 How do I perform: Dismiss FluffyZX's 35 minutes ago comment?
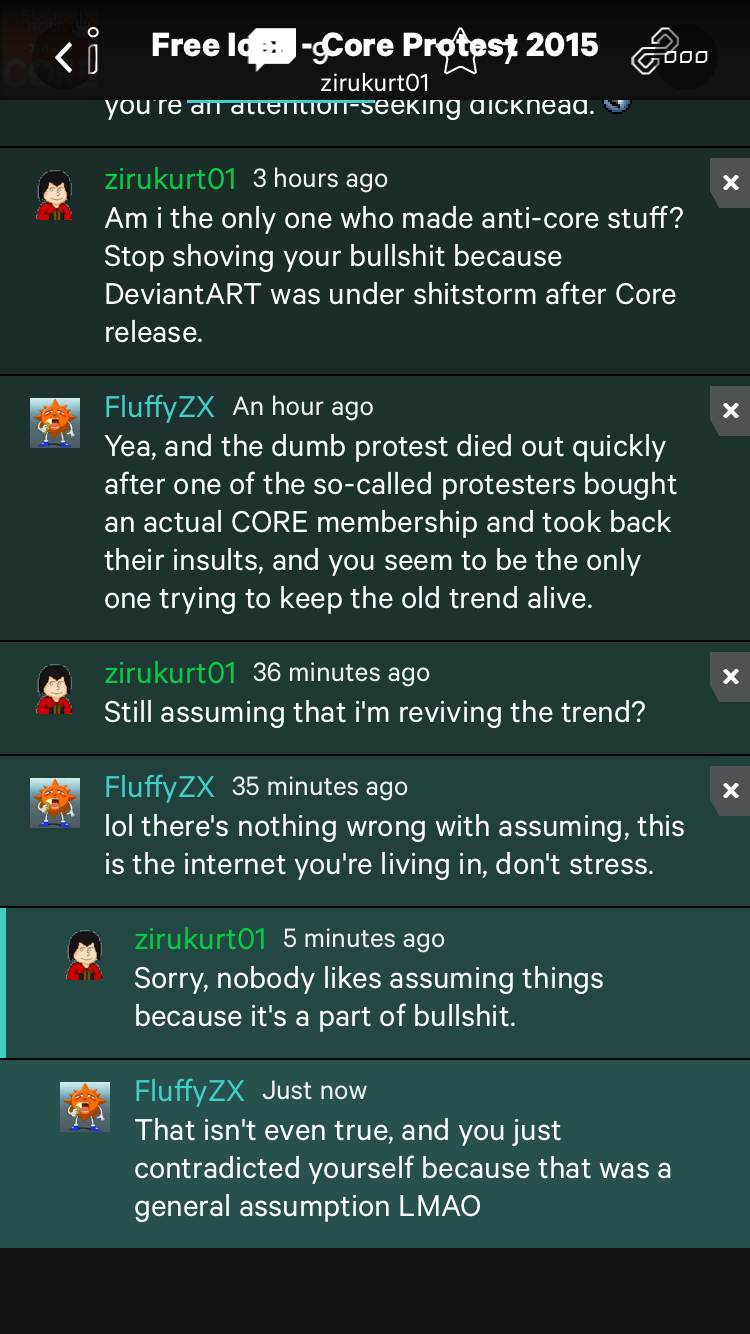coord(730,790)
